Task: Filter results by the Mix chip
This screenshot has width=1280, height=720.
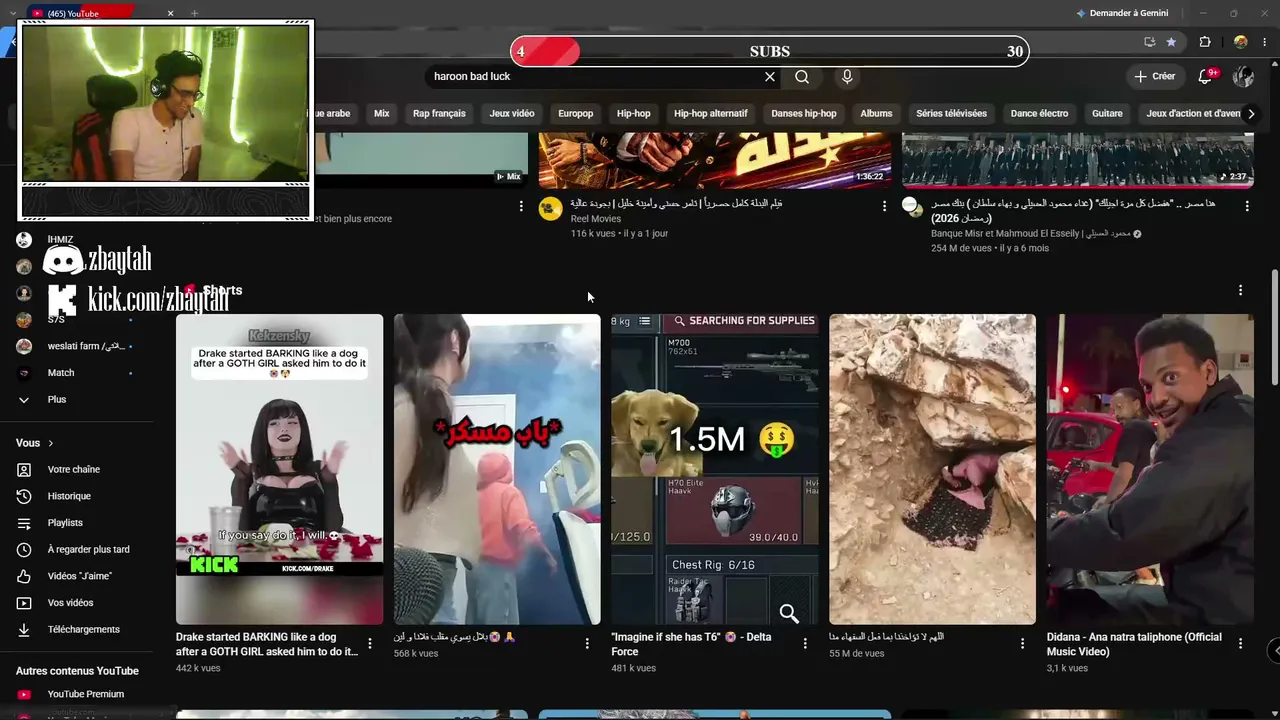Action: tap(382, 114)
